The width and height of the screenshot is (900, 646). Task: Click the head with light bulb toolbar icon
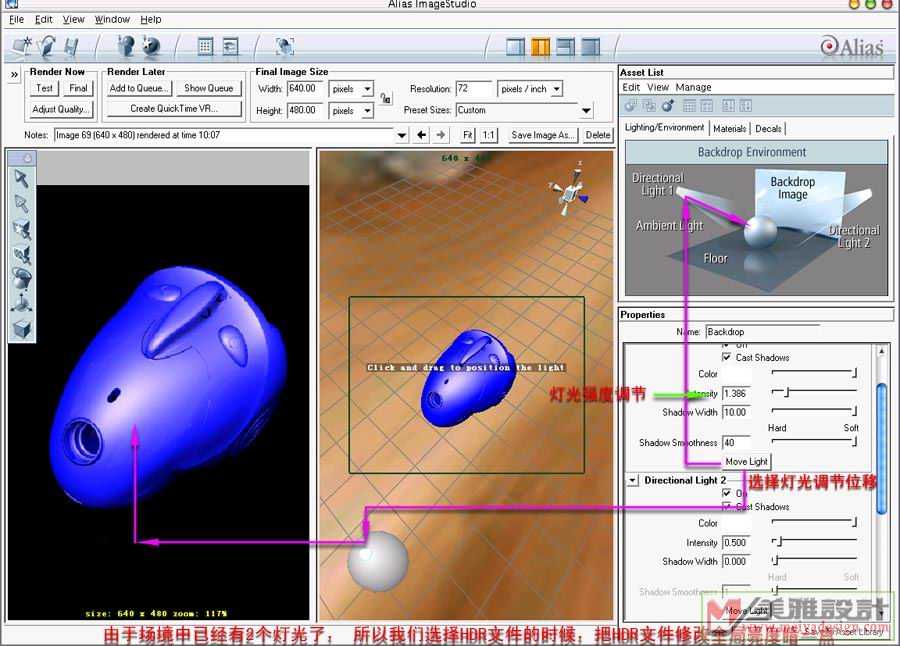(x=125, y=46)
